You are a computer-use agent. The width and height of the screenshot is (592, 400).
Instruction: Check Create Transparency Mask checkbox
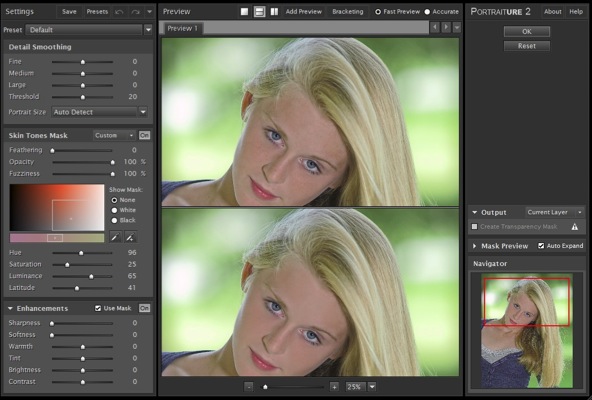tap(475, 227)
